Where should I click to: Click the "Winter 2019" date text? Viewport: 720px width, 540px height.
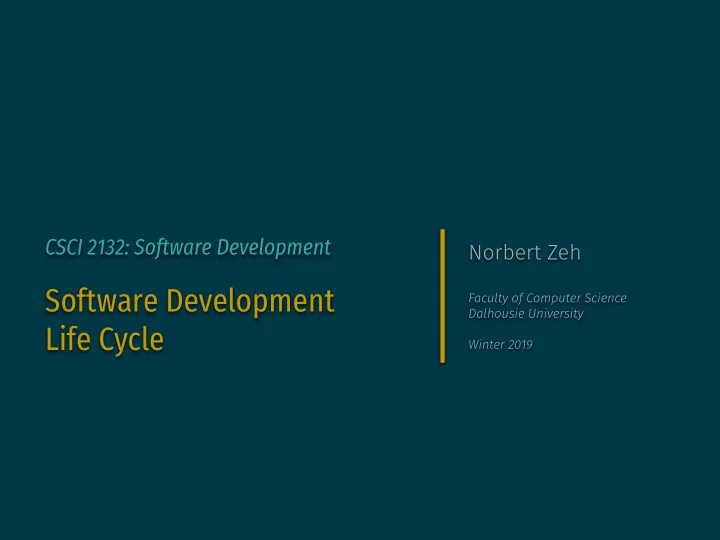click(500, 344)
